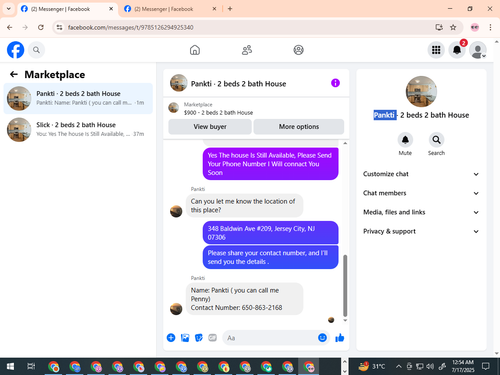Open install app icon in address bar
This screenshot has height=375, width=500.
click(439, 27)
